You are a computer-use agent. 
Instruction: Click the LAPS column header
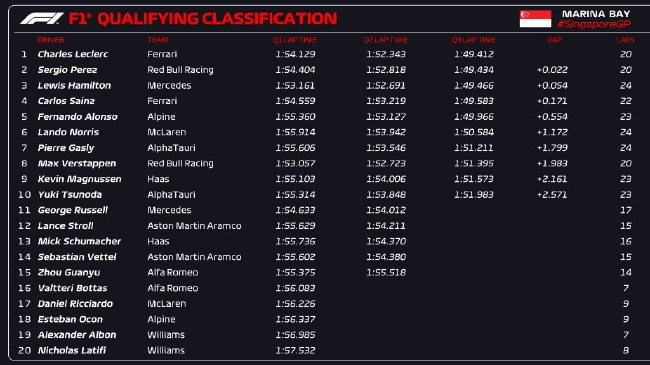point(625,40)
